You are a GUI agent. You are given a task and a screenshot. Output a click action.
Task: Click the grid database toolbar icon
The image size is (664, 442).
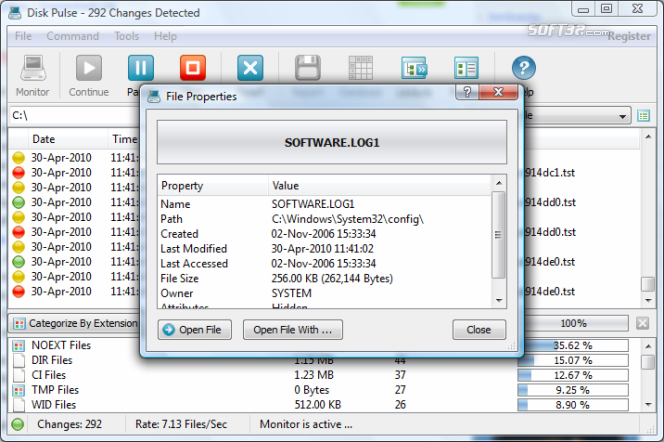[x=360, y=68]
